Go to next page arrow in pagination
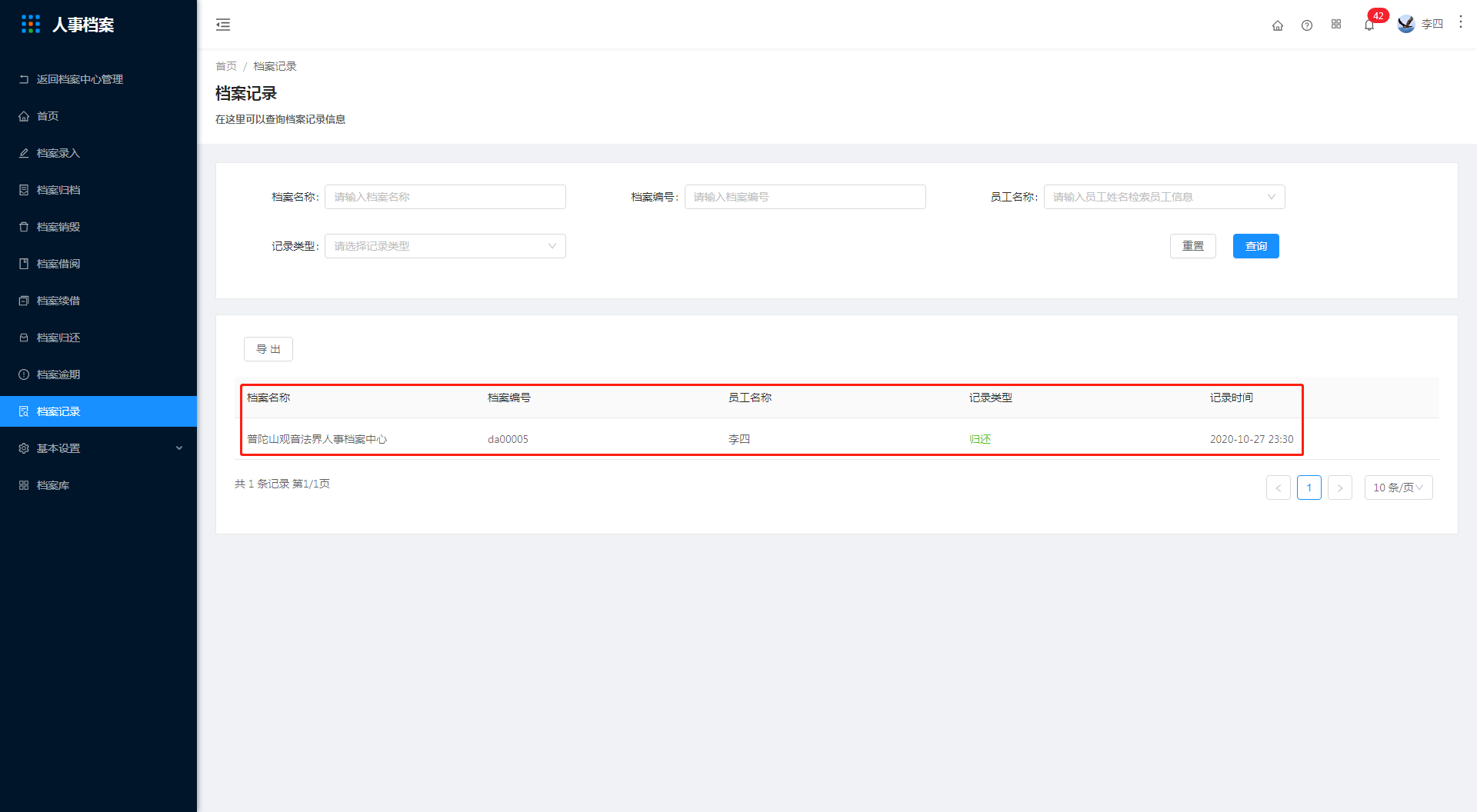The height and width of the screenshot is (812, 1477). click(1340, 488)
